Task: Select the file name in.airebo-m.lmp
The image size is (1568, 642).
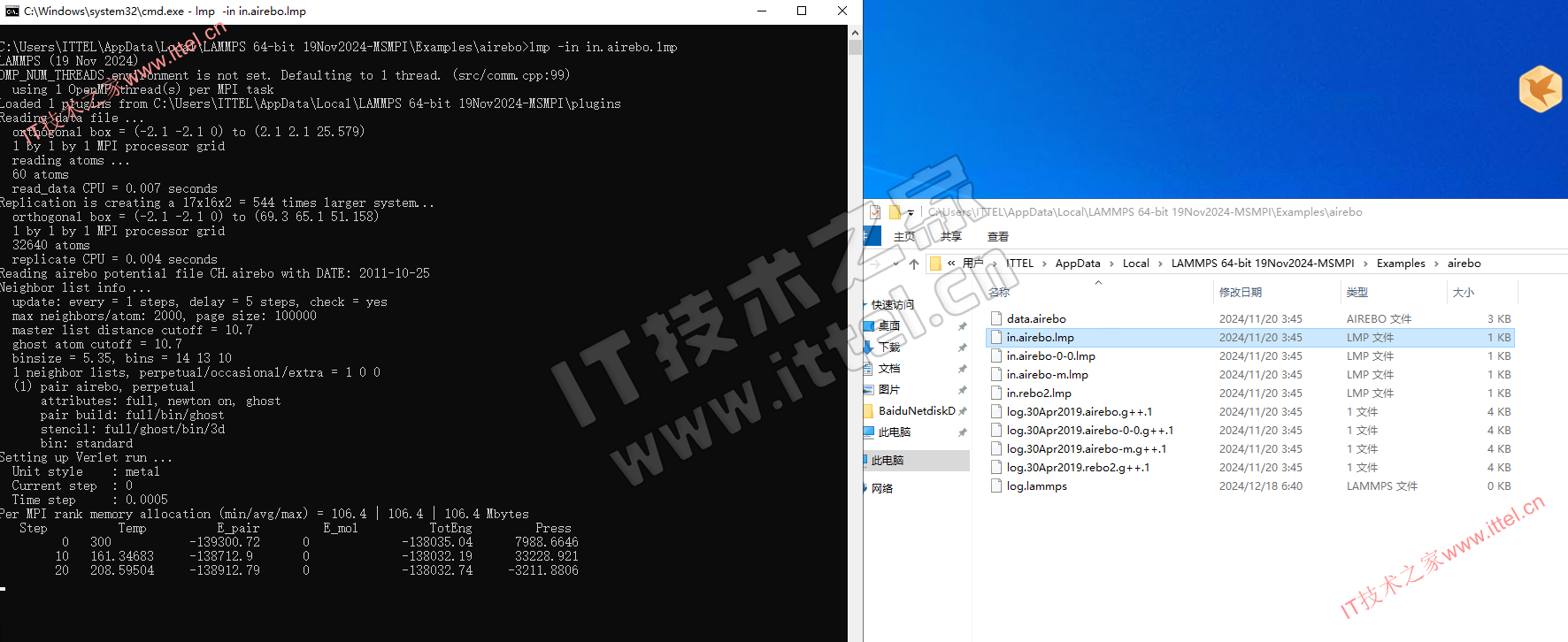Action: pos(1048,374)
